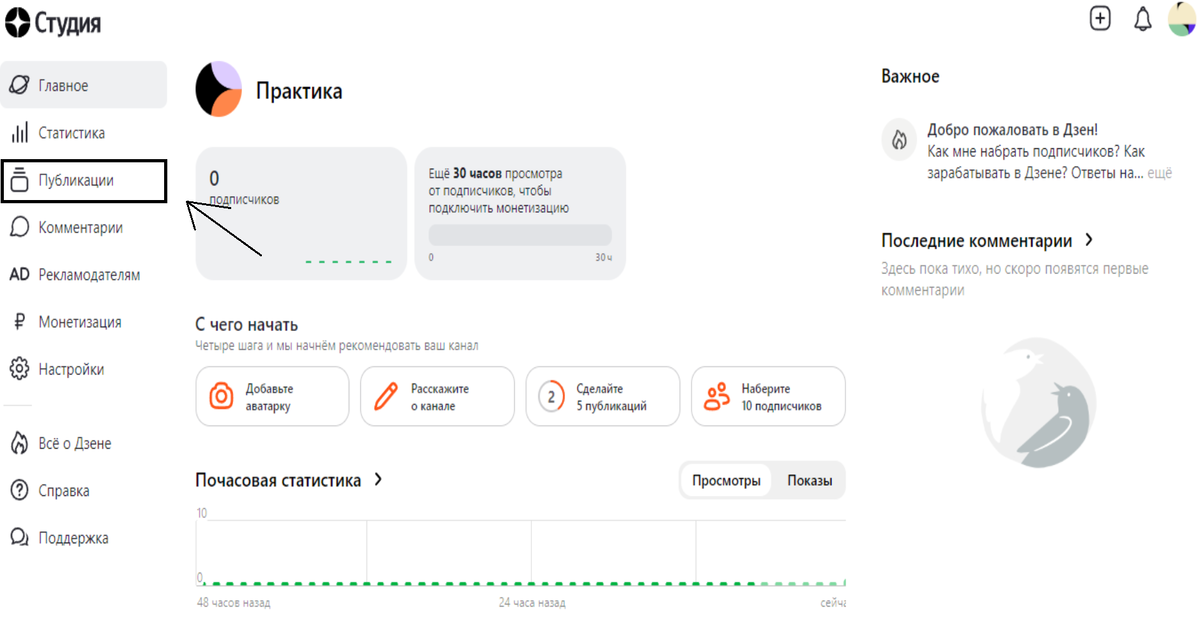Click the 0 подписчиков card

(x=301, y=214)
